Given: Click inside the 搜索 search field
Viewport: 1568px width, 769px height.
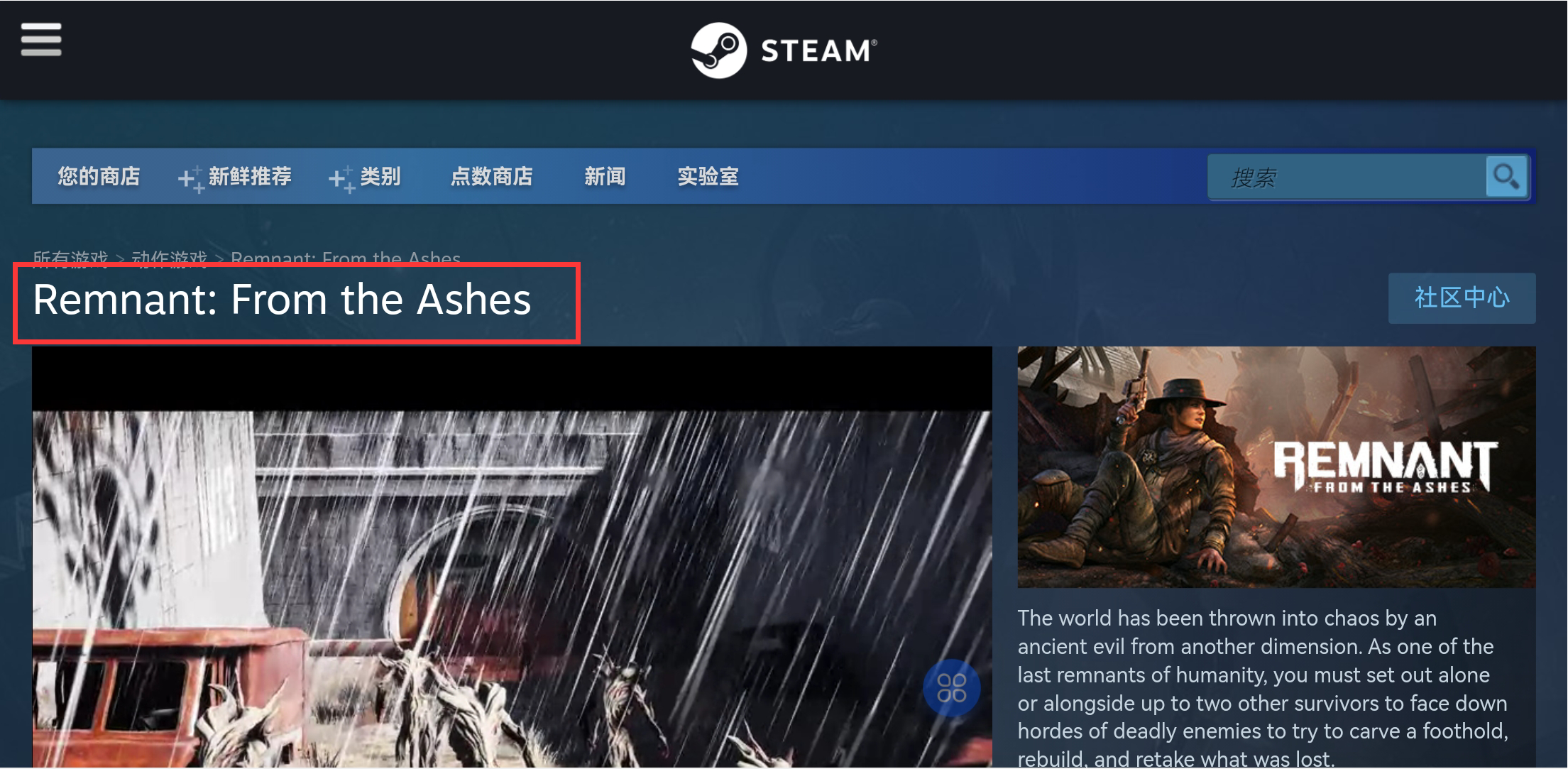Looking at the screenshot, I should [1347, 177].
